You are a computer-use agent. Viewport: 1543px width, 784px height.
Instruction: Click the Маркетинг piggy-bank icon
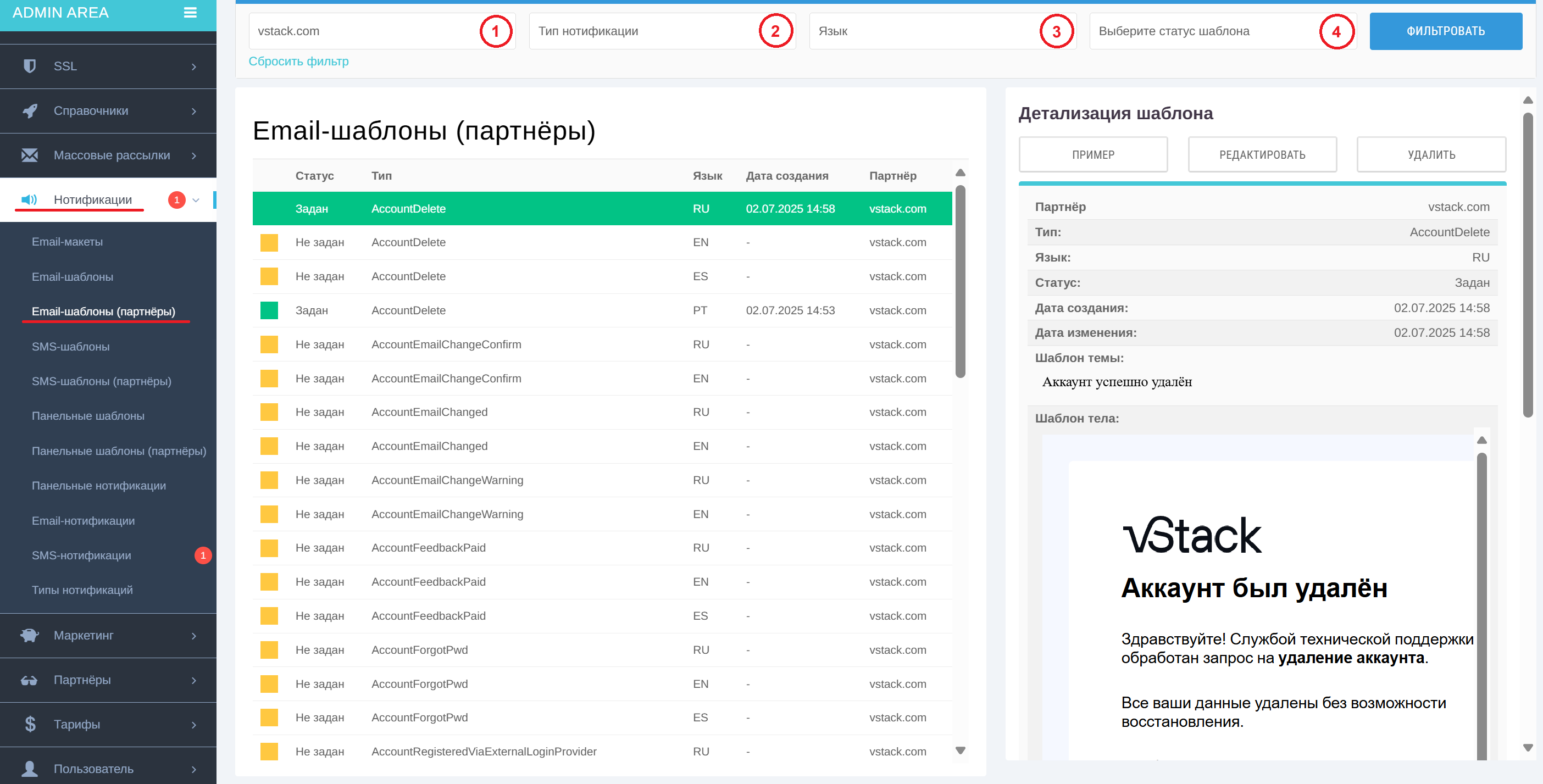click(31, 635)
